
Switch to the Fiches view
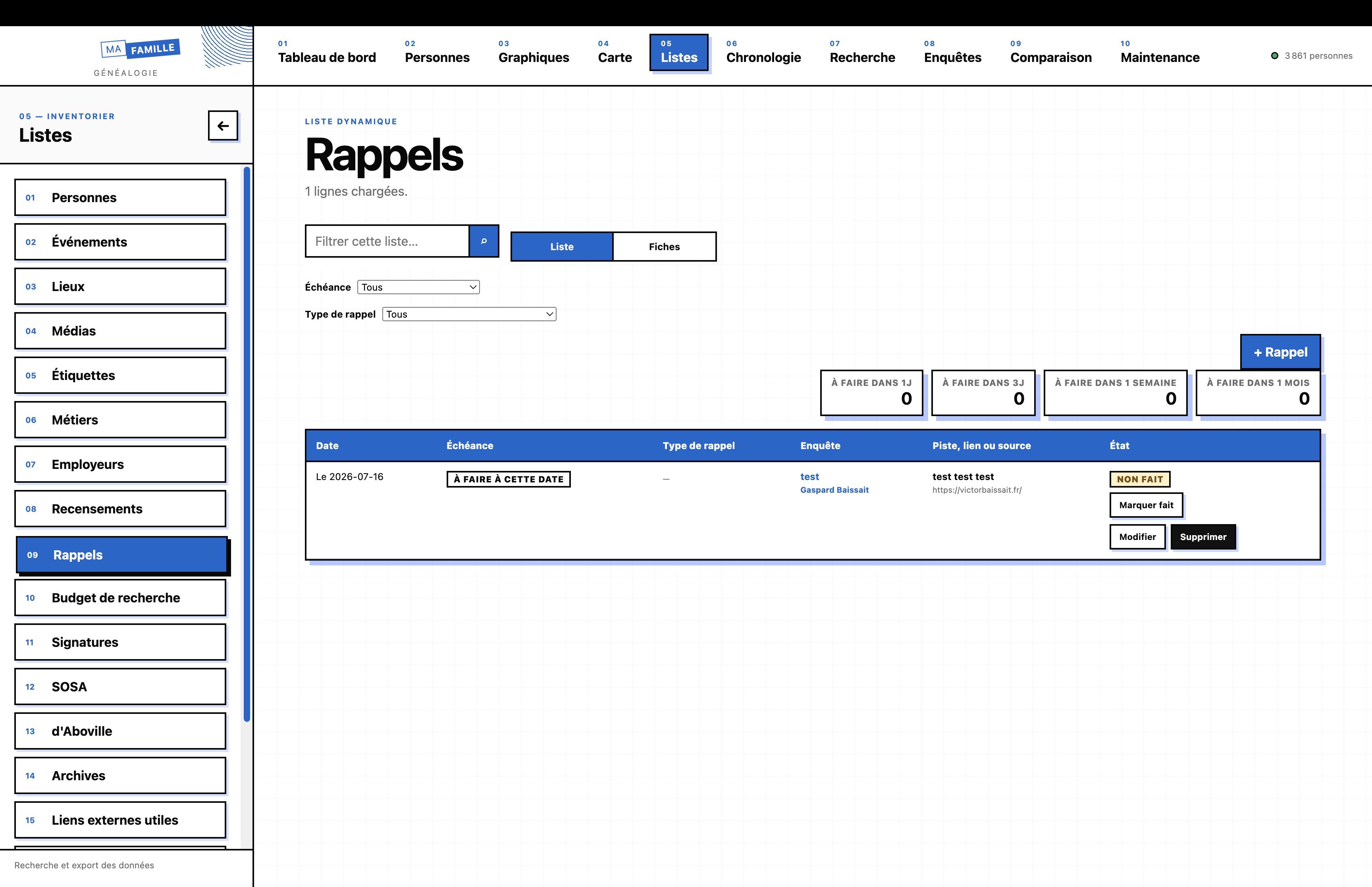(x=665, y=247)
